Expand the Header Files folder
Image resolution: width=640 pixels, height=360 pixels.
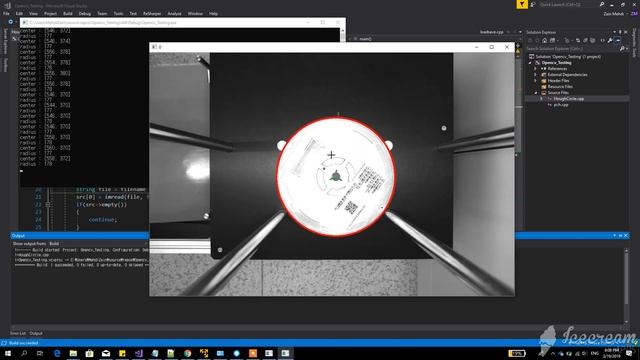pyautogui.click(x=536, y=81)
